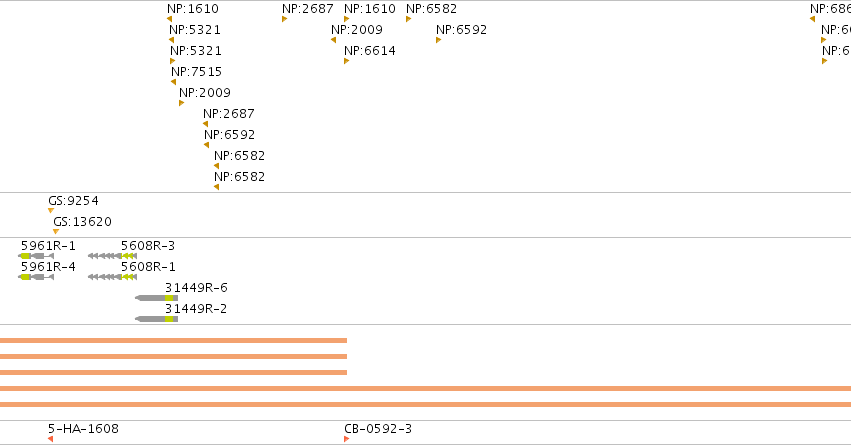
Task: Select the first full-width orange bar
Action: click(426, 389)
